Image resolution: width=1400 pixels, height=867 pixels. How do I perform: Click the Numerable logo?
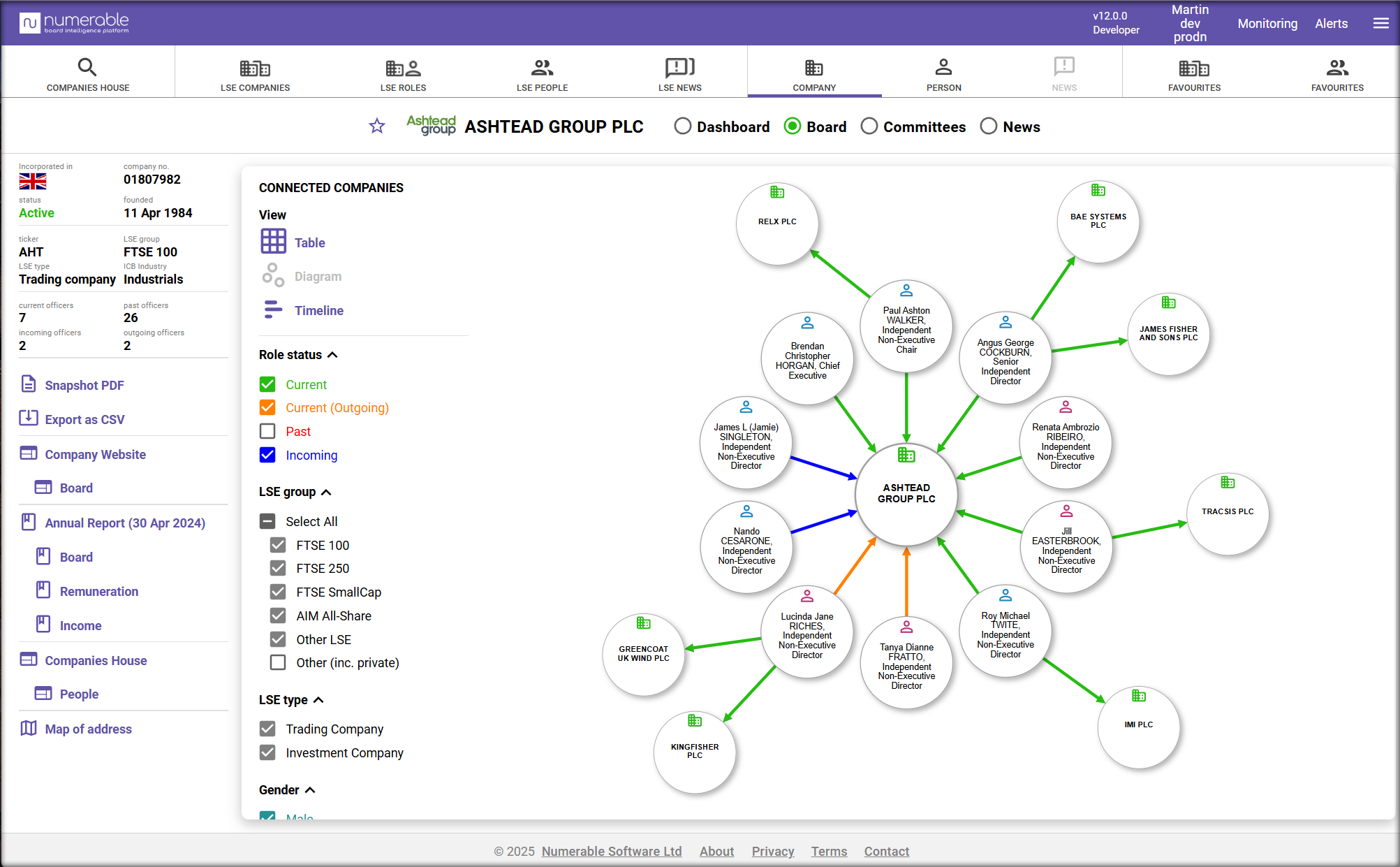click(x=74, y=23)
